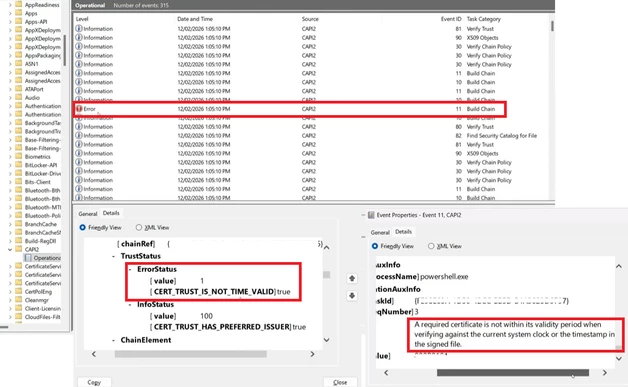
Task: Collapse the ErrorStatus node
Action: [x=130, y=269]
